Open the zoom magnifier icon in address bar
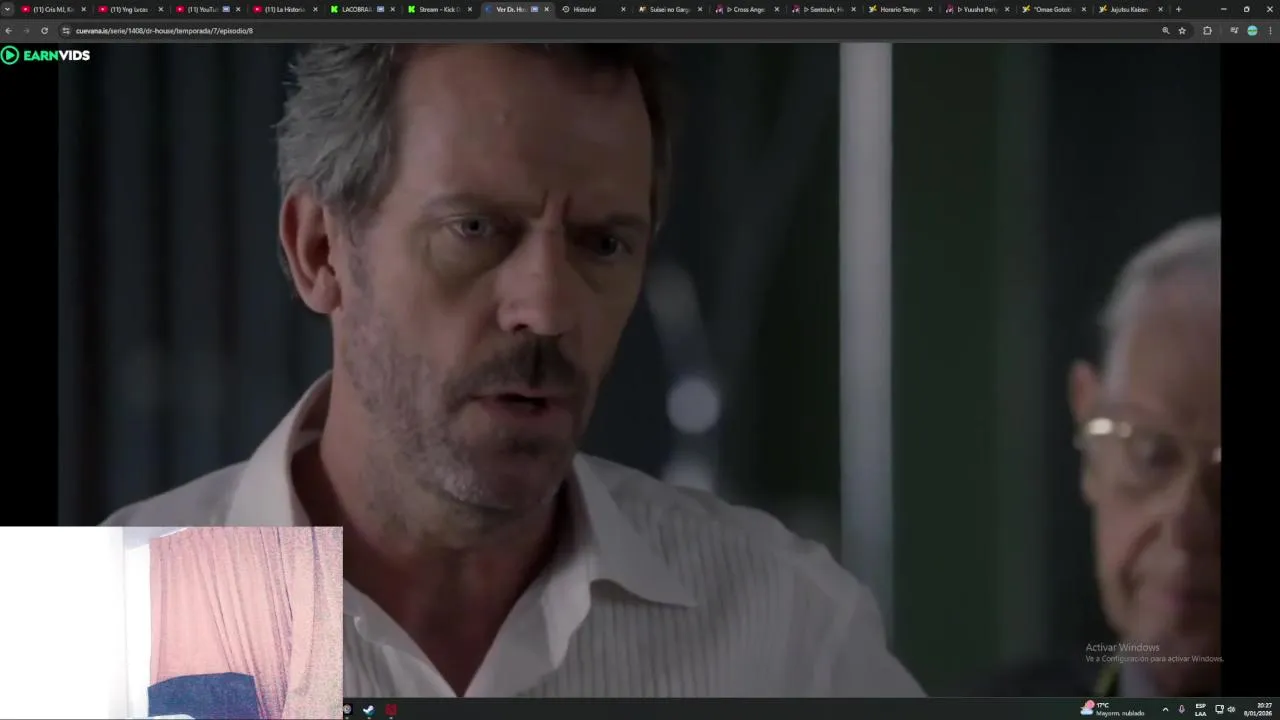 point(1165,31)
